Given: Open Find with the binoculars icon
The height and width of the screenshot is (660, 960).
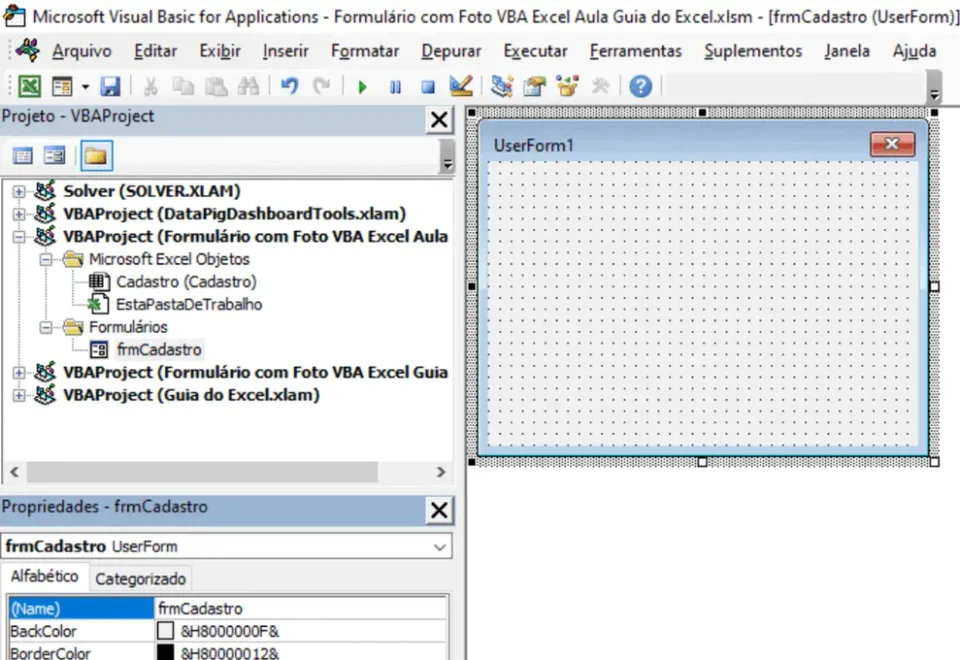Looking at the screenshot, I should pos(248,86).
